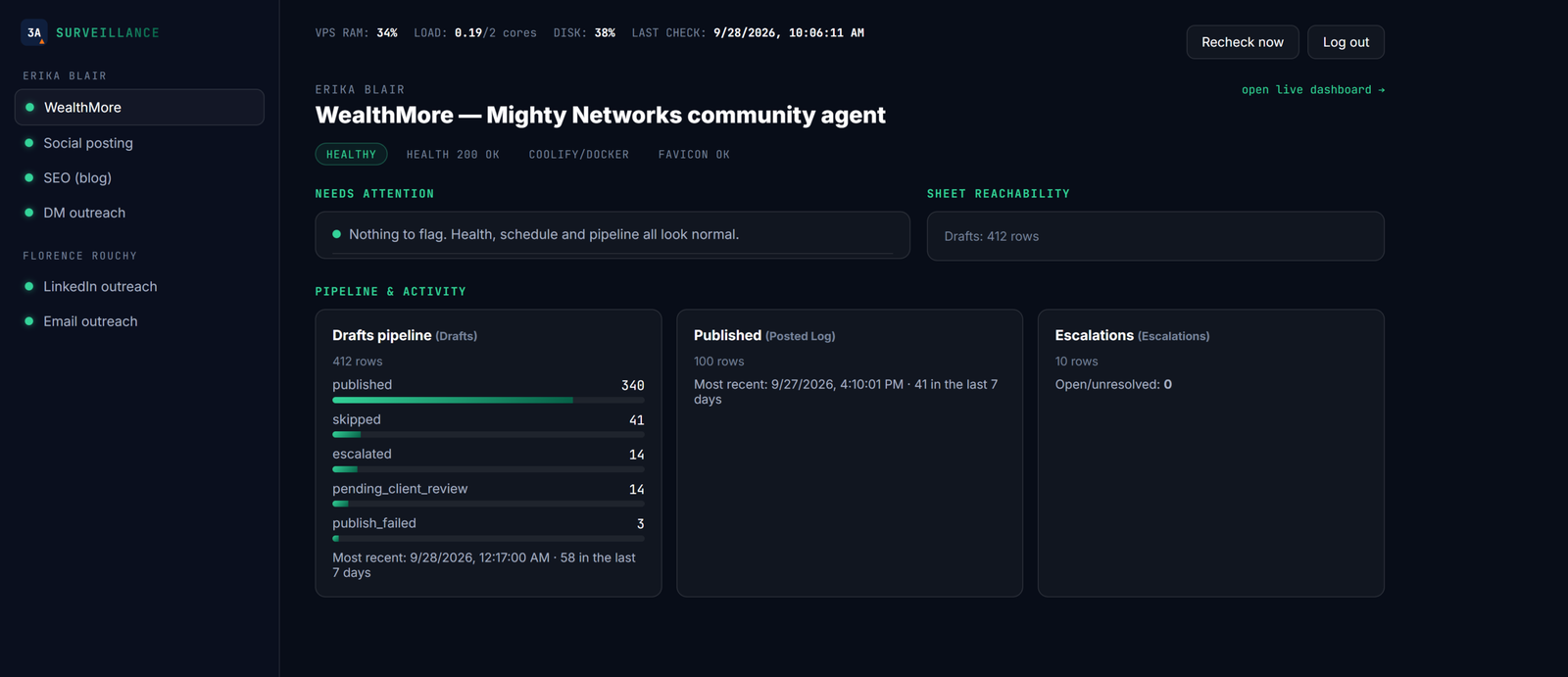Click the publish_failed count 3

tap(641, 524)
